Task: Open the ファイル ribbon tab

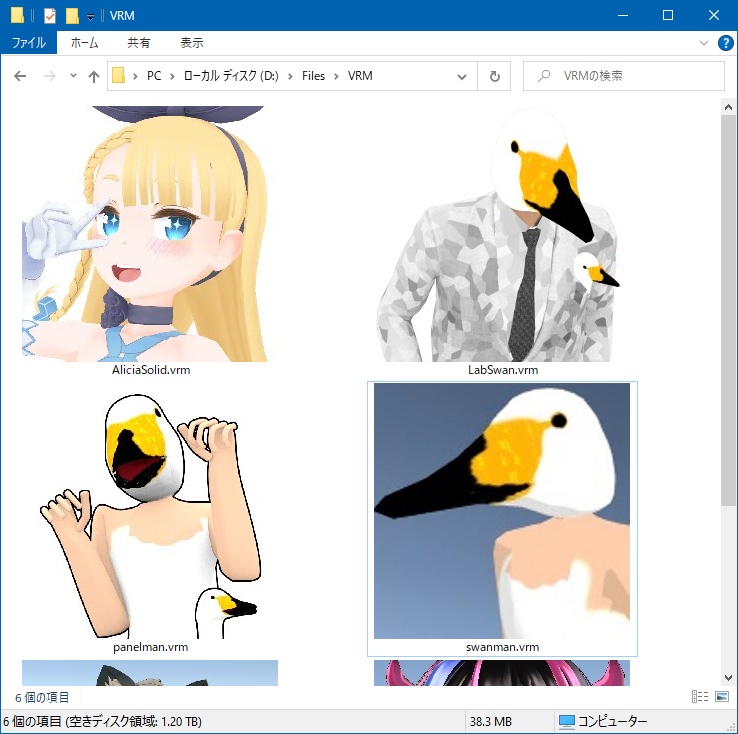Action: click(29, 43)
